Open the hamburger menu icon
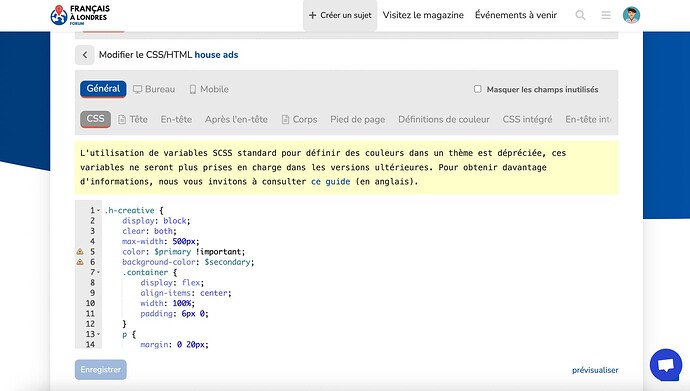The width and height of the screenshot is (690, 391). click(x=606, y=15)
